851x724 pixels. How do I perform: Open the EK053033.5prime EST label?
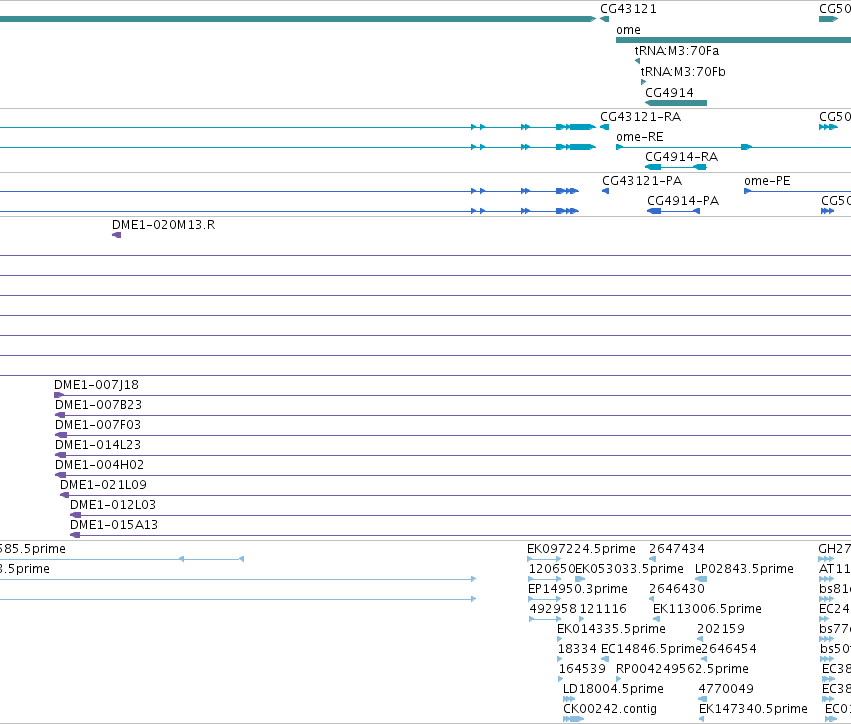(x=629, y=569)
